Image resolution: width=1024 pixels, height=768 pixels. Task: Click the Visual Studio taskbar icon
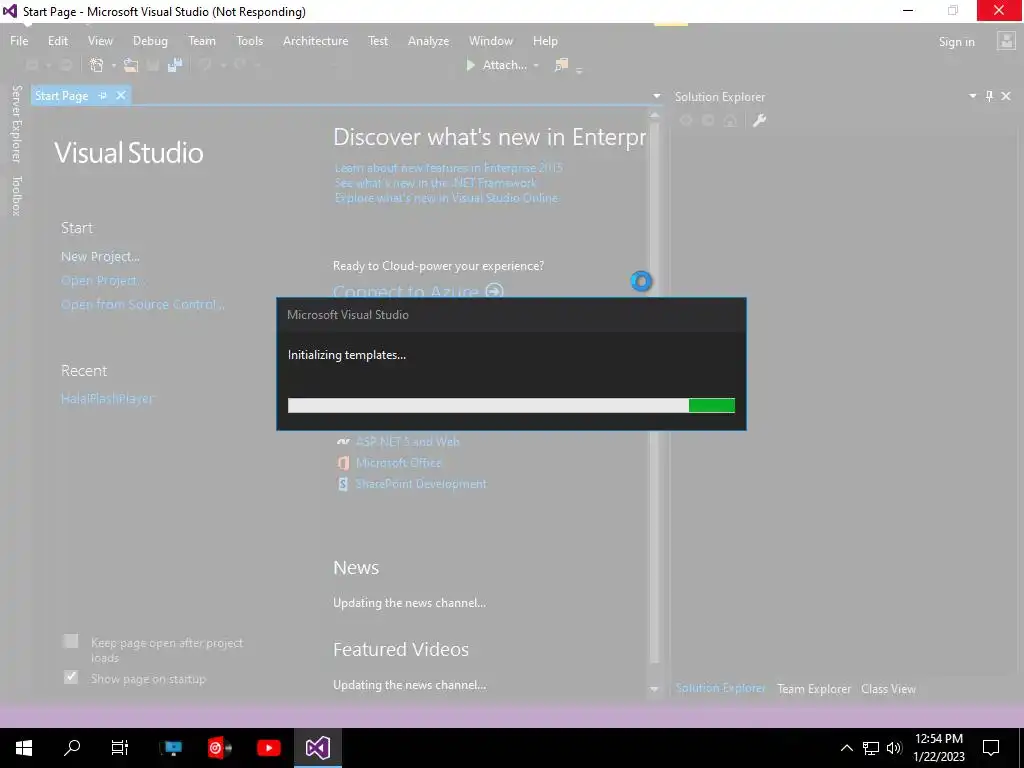318,748
